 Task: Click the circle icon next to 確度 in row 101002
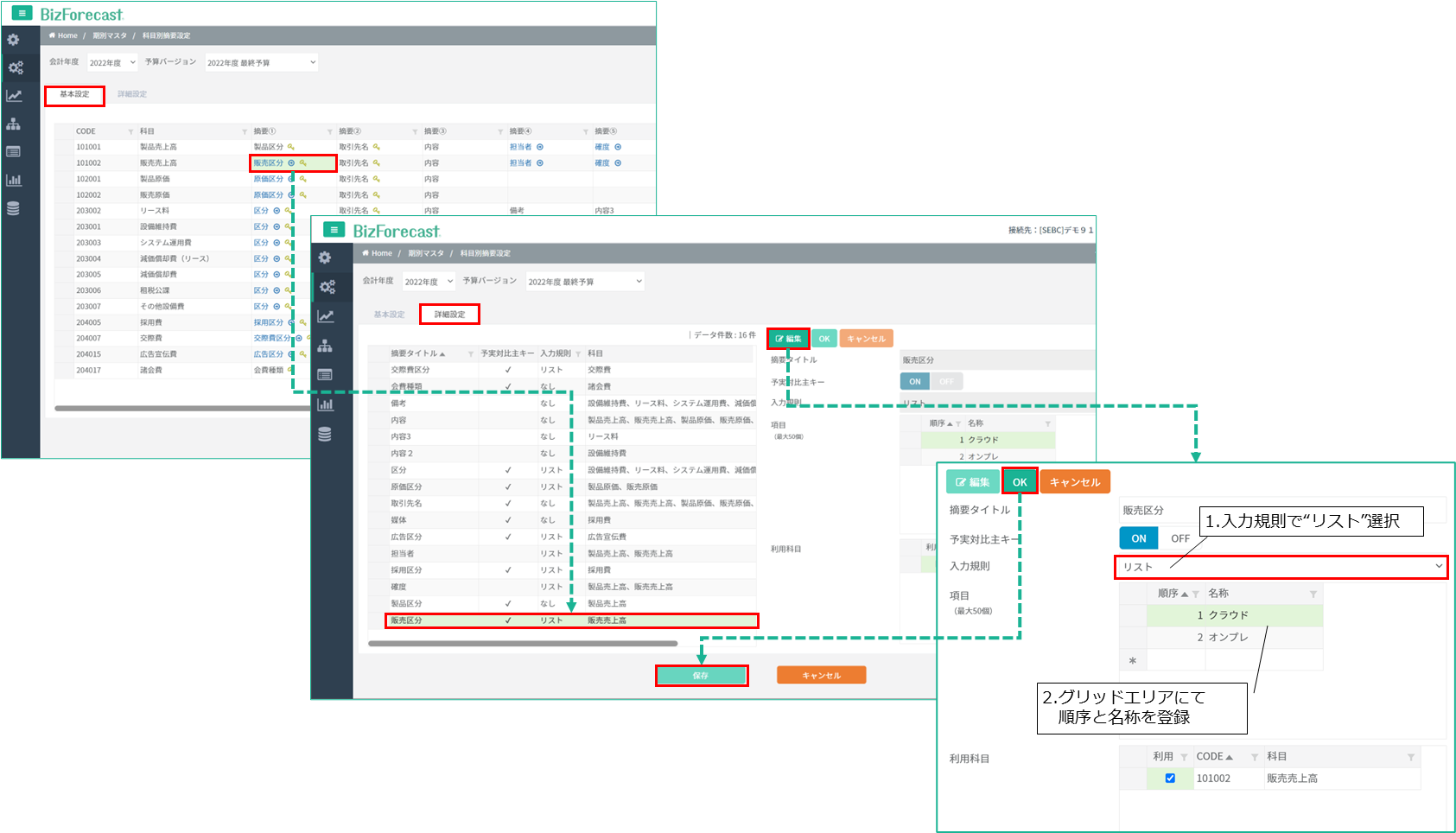(x=618, y=163)
